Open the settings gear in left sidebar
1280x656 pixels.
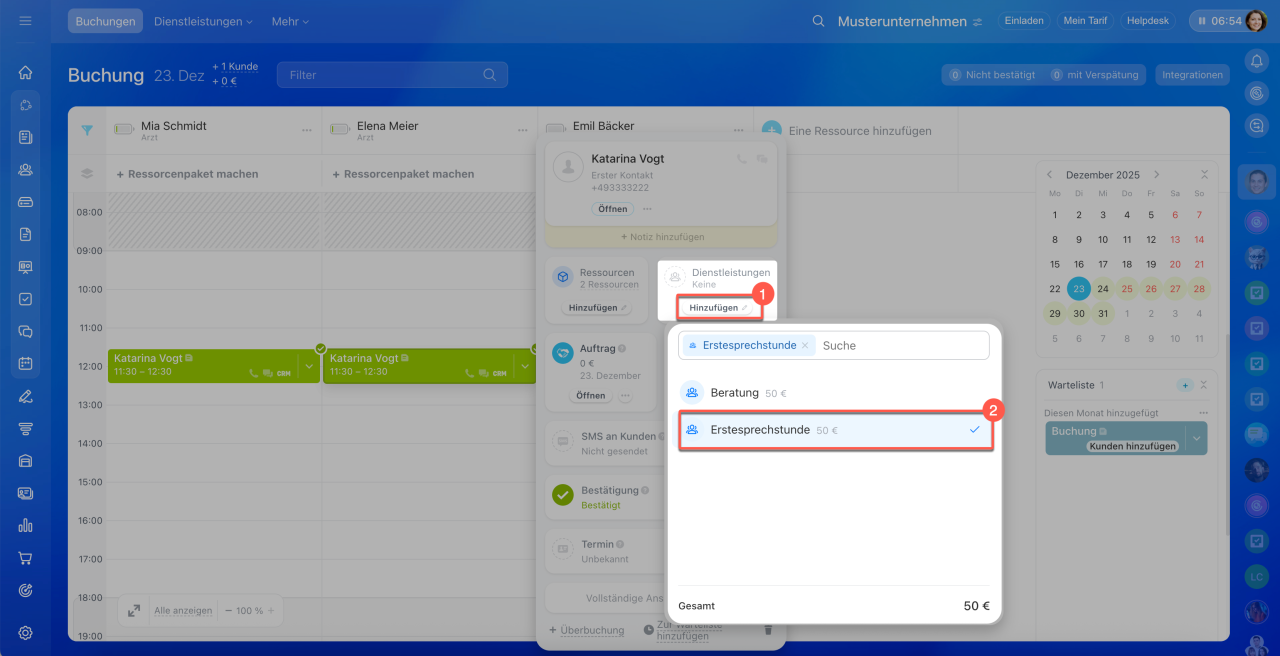(25, 632)
